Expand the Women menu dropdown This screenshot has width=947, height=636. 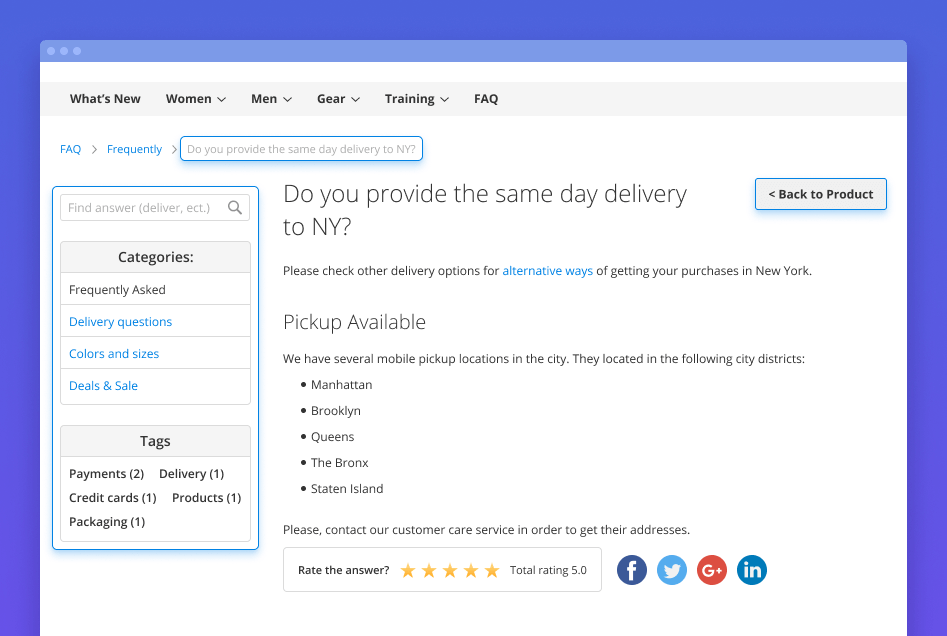point(195,99)
